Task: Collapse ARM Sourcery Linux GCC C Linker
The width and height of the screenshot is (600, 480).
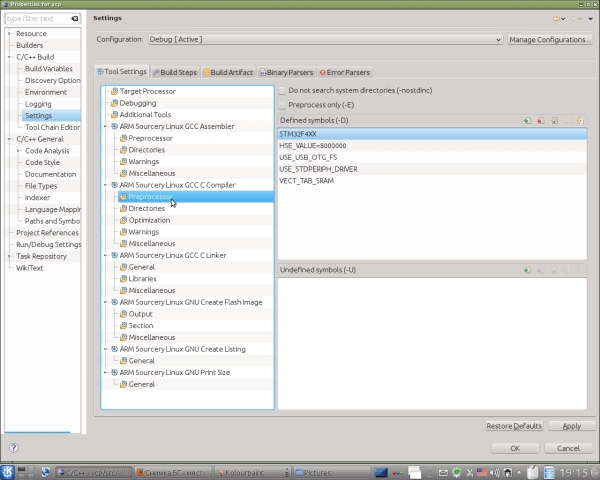Action: click(x=106, y=255)
